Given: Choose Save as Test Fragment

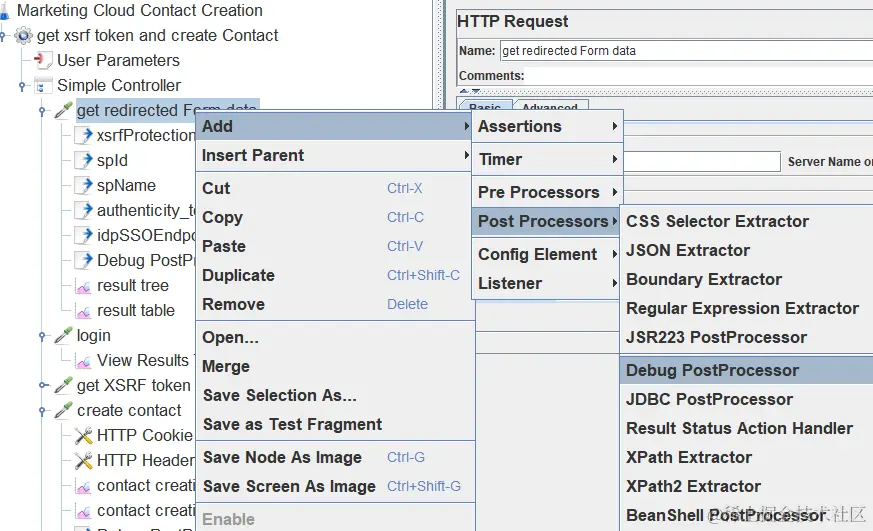Looking at the screenshot, I should tap(334, 424).
